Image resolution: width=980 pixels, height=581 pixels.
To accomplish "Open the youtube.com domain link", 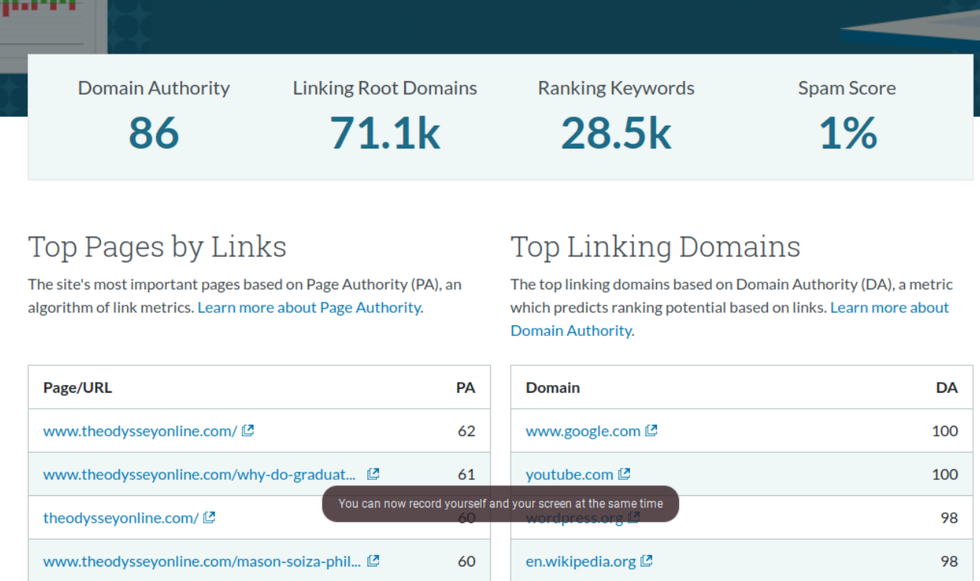I will point(569,474).
